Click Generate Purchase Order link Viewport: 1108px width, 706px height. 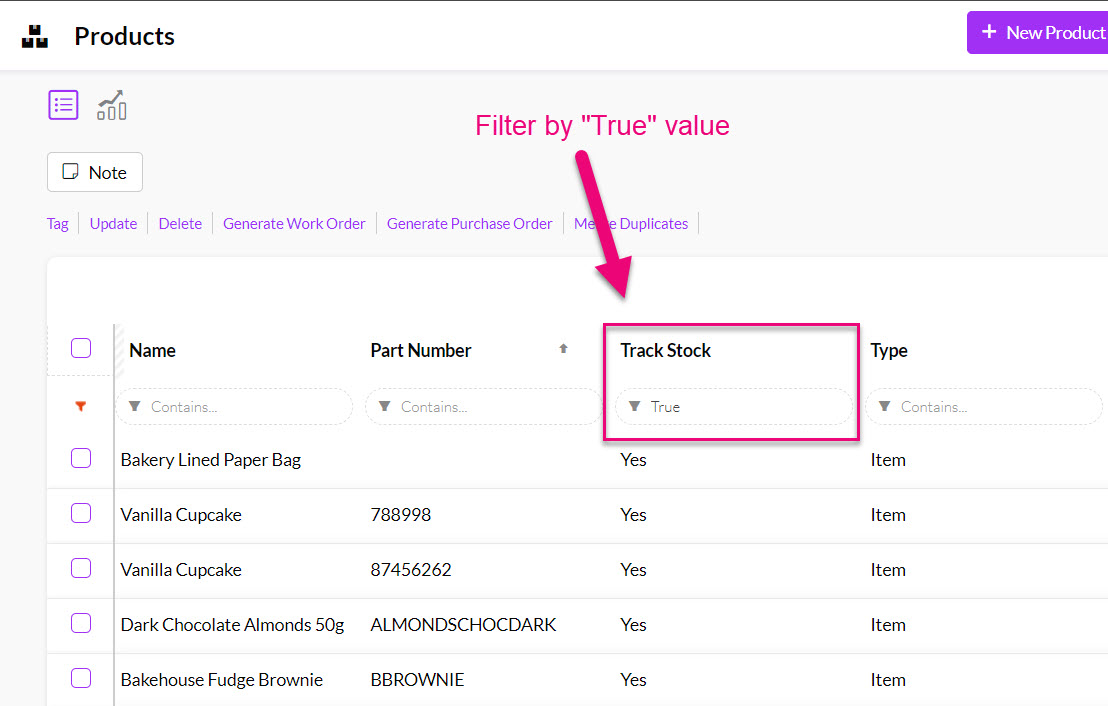[469, 224]
